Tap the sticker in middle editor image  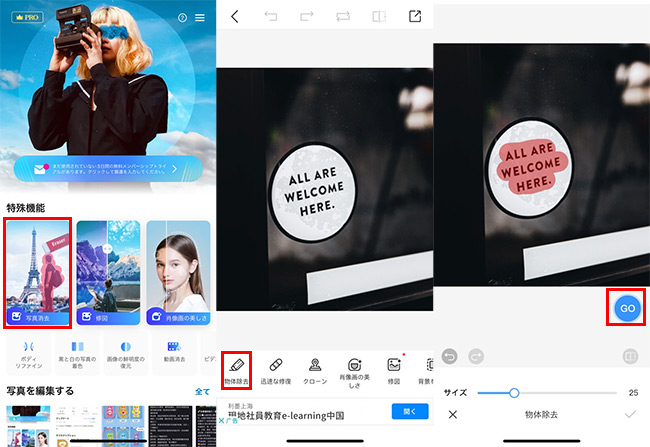point(314,192)
